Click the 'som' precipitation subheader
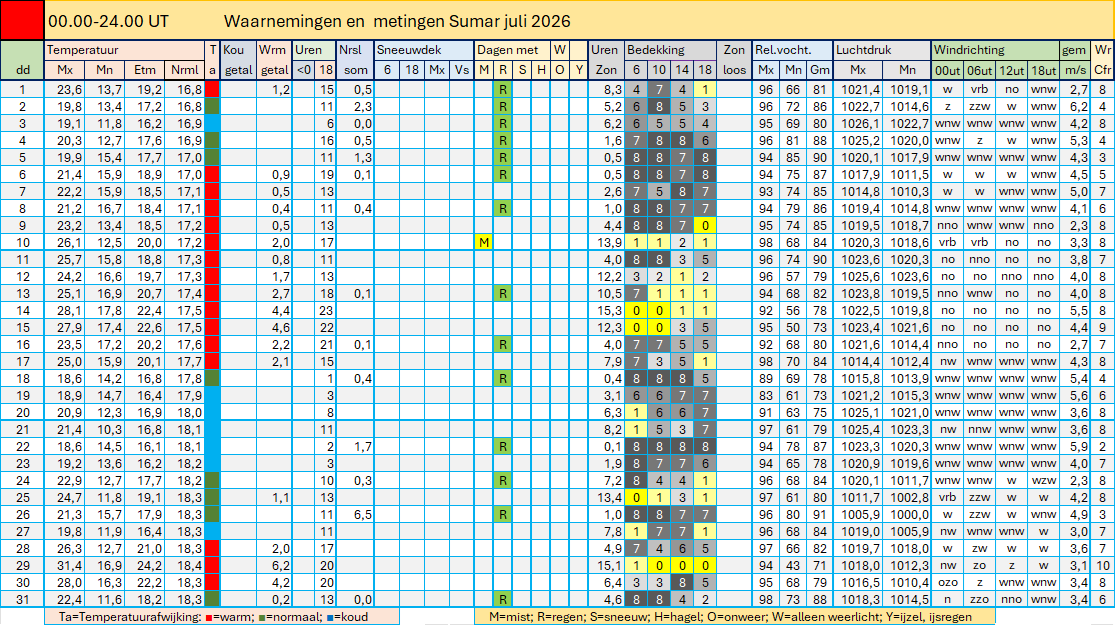Image resolution: width=1115 pixels, height=625 pixels. pos(356,70)
